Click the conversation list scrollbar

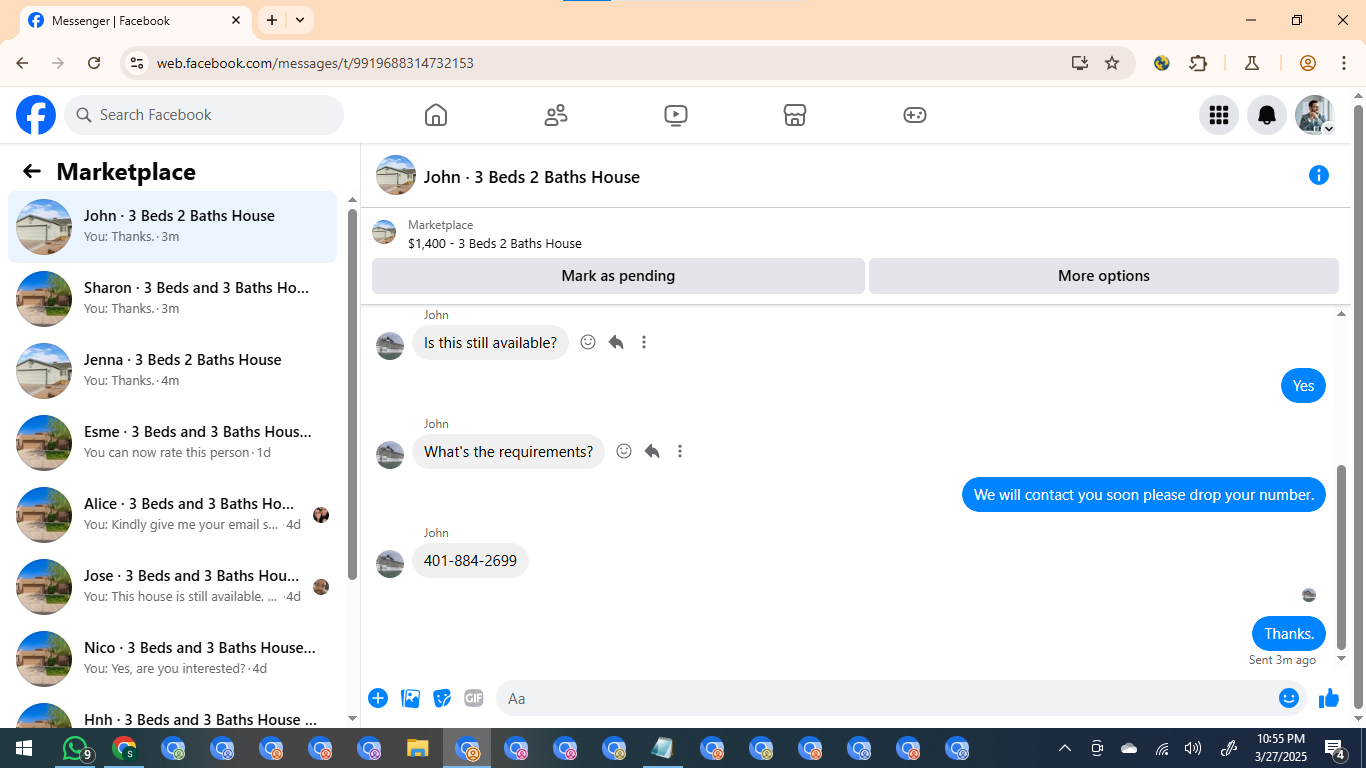[x=352, y=393]
